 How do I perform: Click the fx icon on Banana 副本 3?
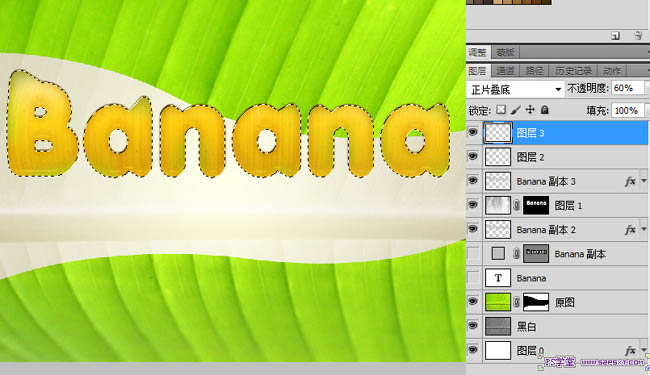pos(630,181)
